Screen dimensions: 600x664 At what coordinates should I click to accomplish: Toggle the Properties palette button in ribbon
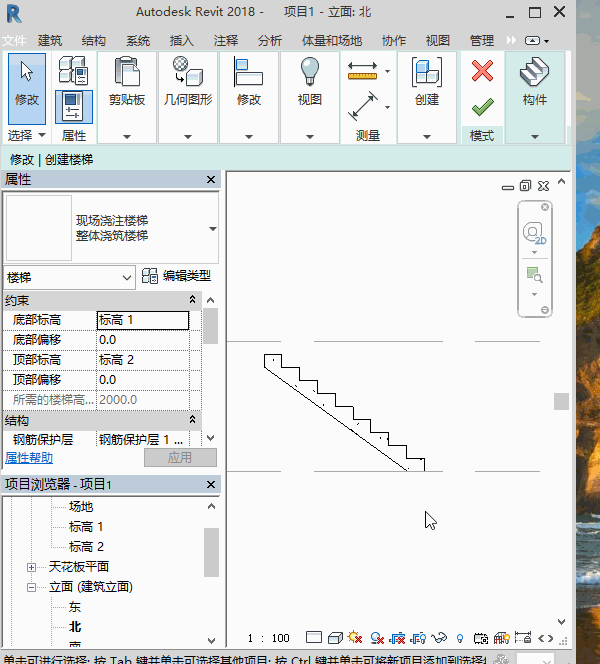point(73,106)
